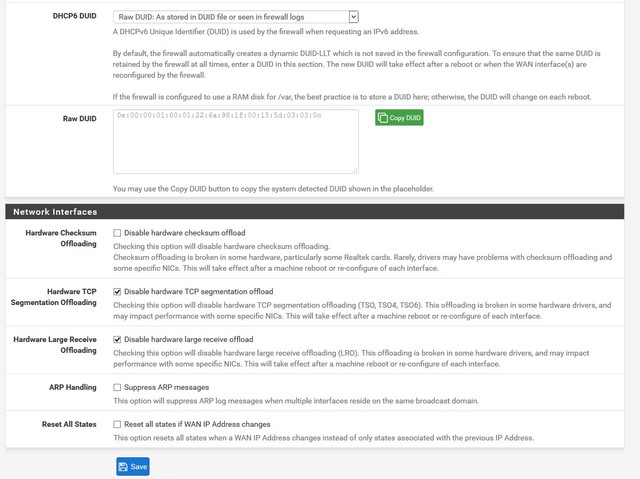
Task: Check Reset all states if WAN IP changes
Action: click(x=117, y=424)
